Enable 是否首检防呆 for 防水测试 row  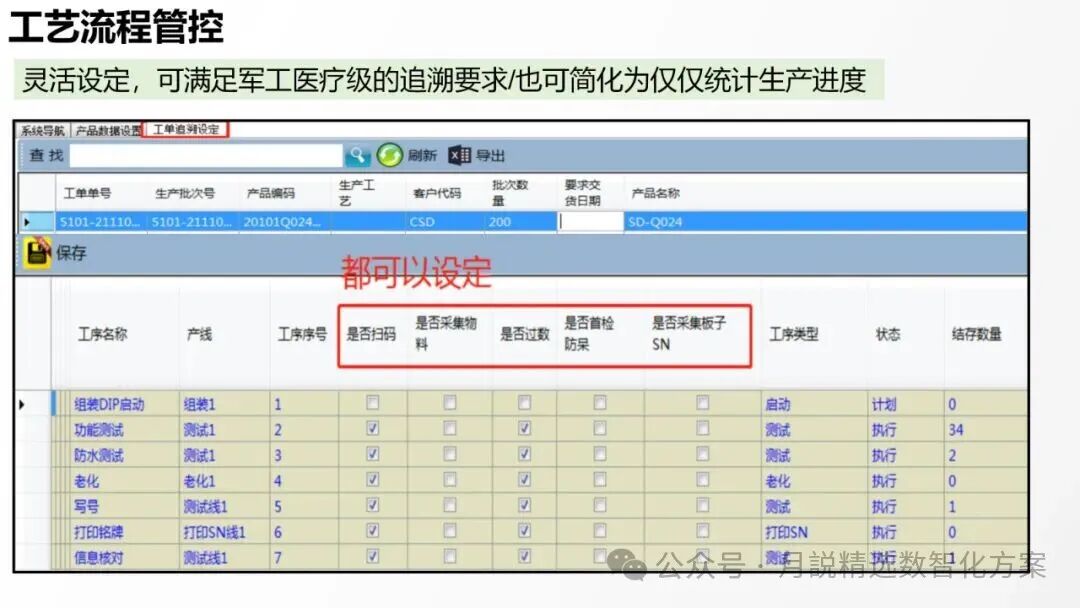[x=598, y=455]
